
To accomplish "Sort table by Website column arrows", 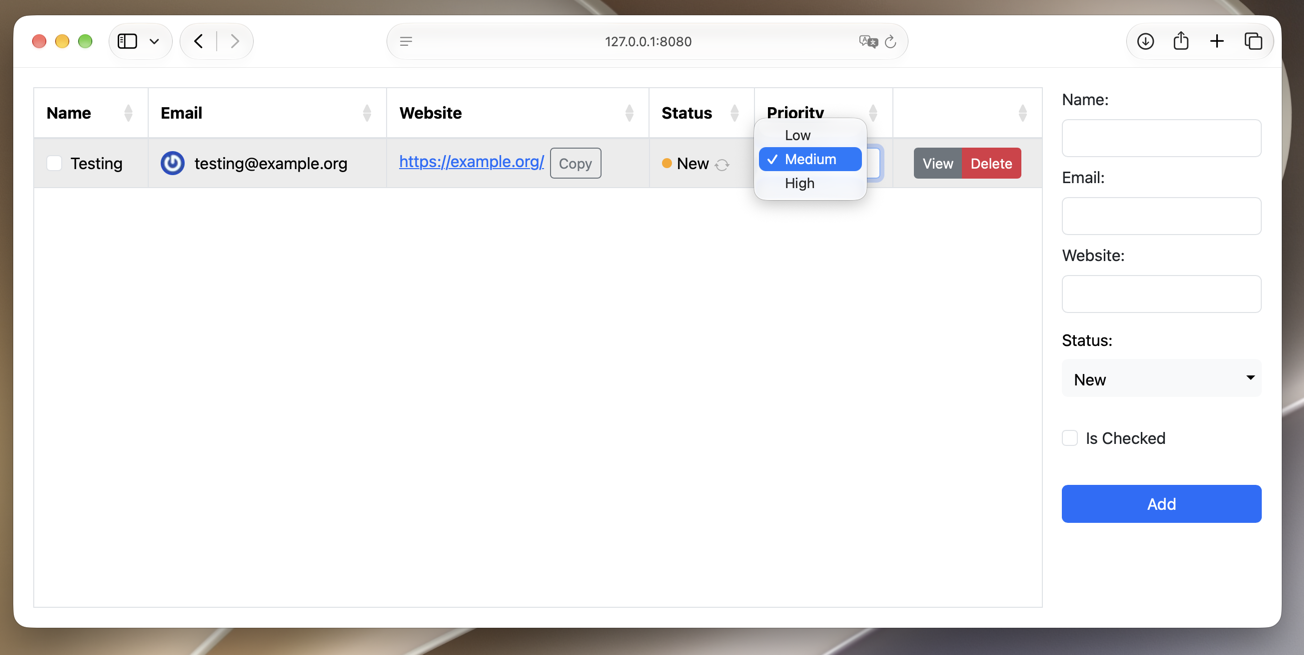I will click(x=629, y=113).
